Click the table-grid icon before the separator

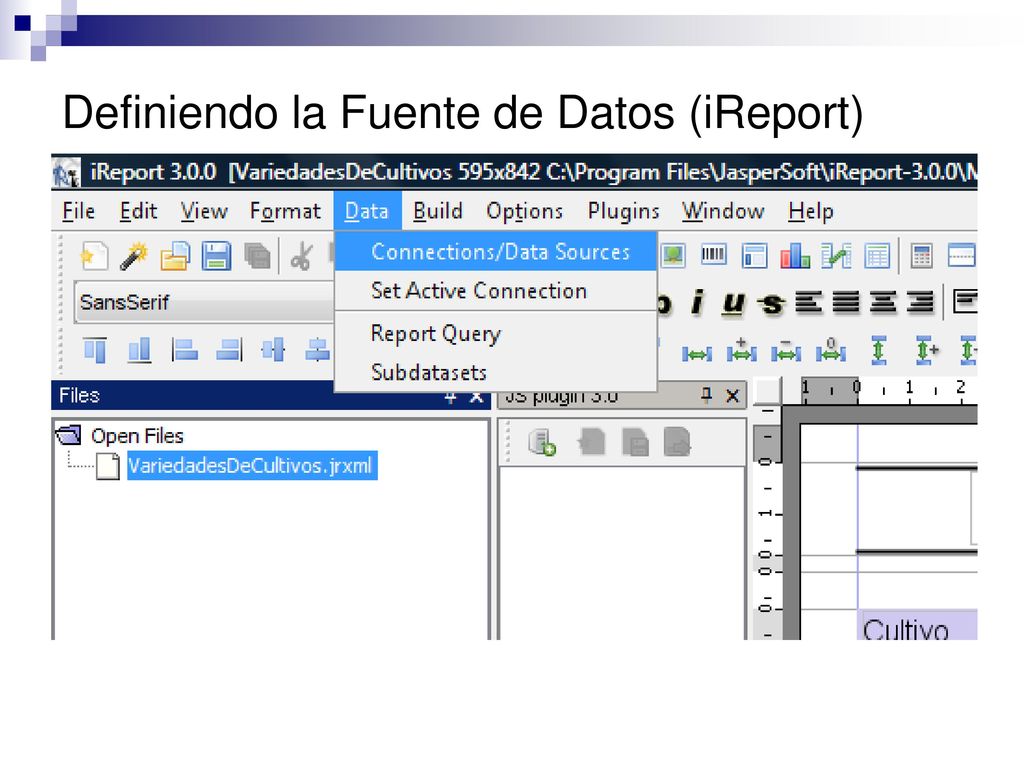[x=877, y=255]
